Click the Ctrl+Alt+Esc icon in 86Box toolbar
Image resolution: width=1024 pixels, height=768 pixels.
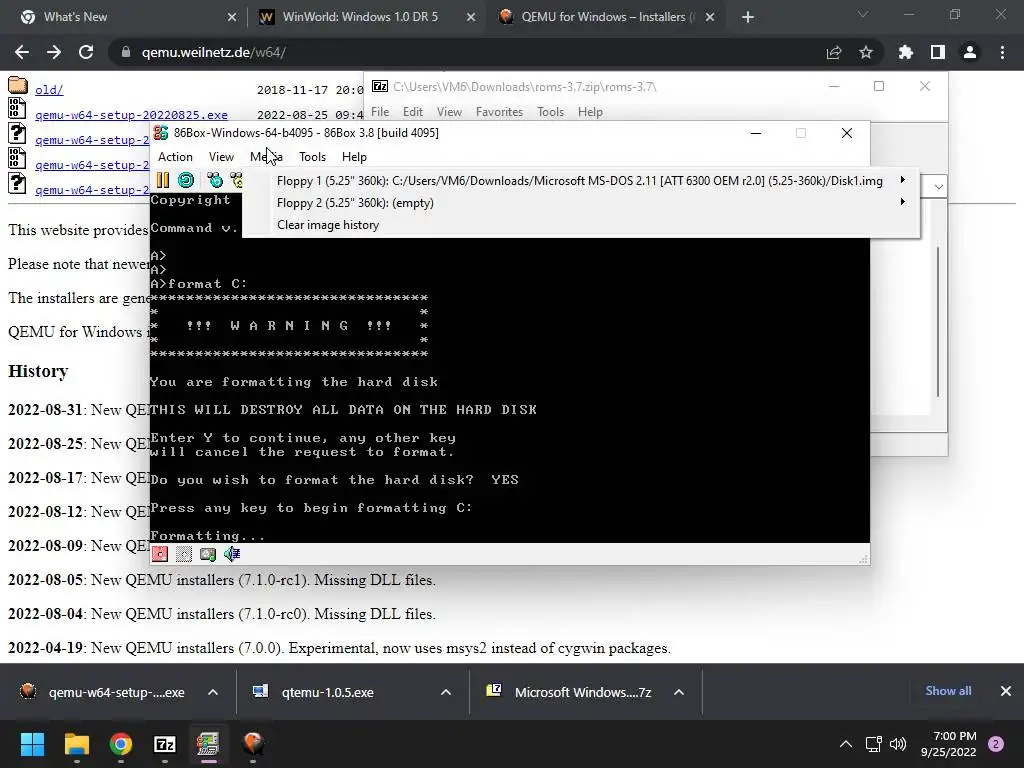pos(236,180)
